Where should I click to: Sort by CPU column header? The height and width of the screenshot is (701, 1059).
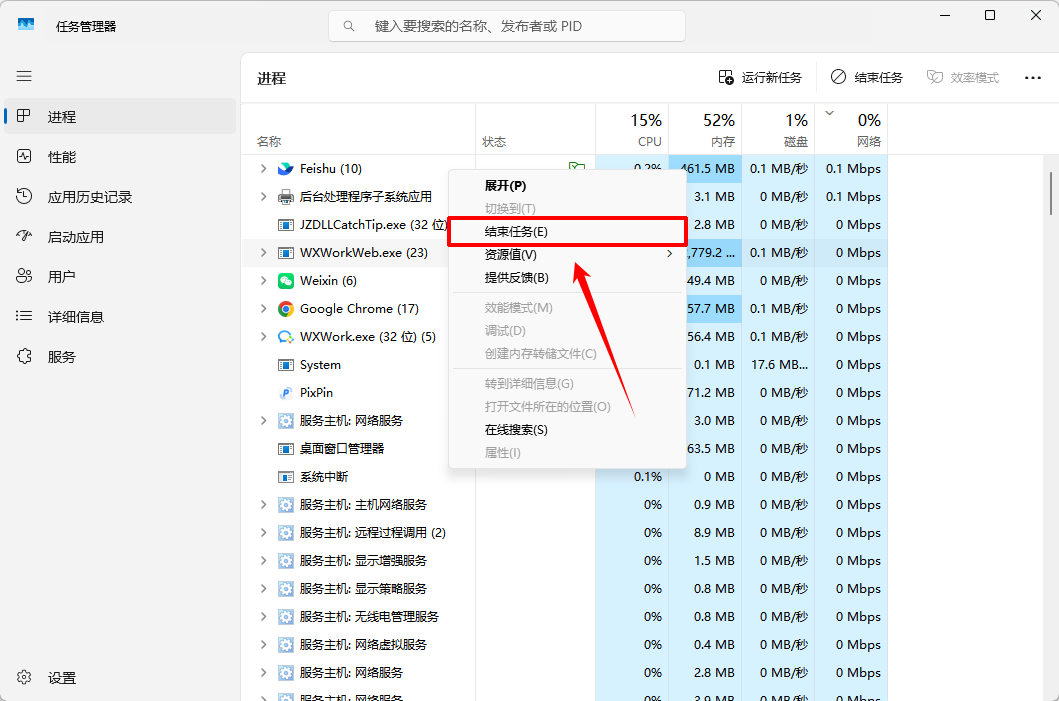632,130
